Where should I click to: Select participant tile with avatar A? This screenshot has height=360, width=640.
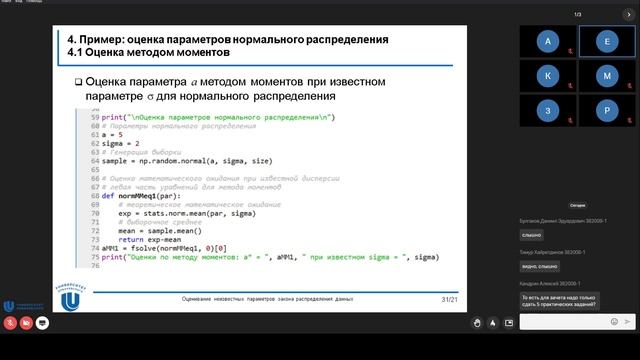[548, 41]
